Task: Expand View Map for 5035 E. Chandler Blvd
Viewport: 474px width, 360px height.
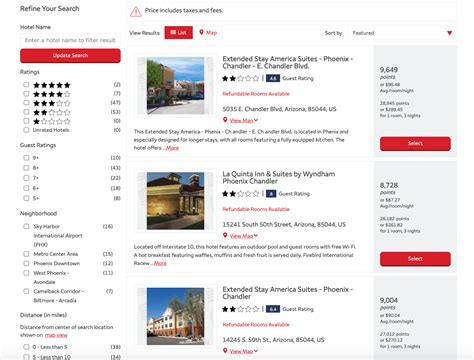Action: click(x=244, y=121)
